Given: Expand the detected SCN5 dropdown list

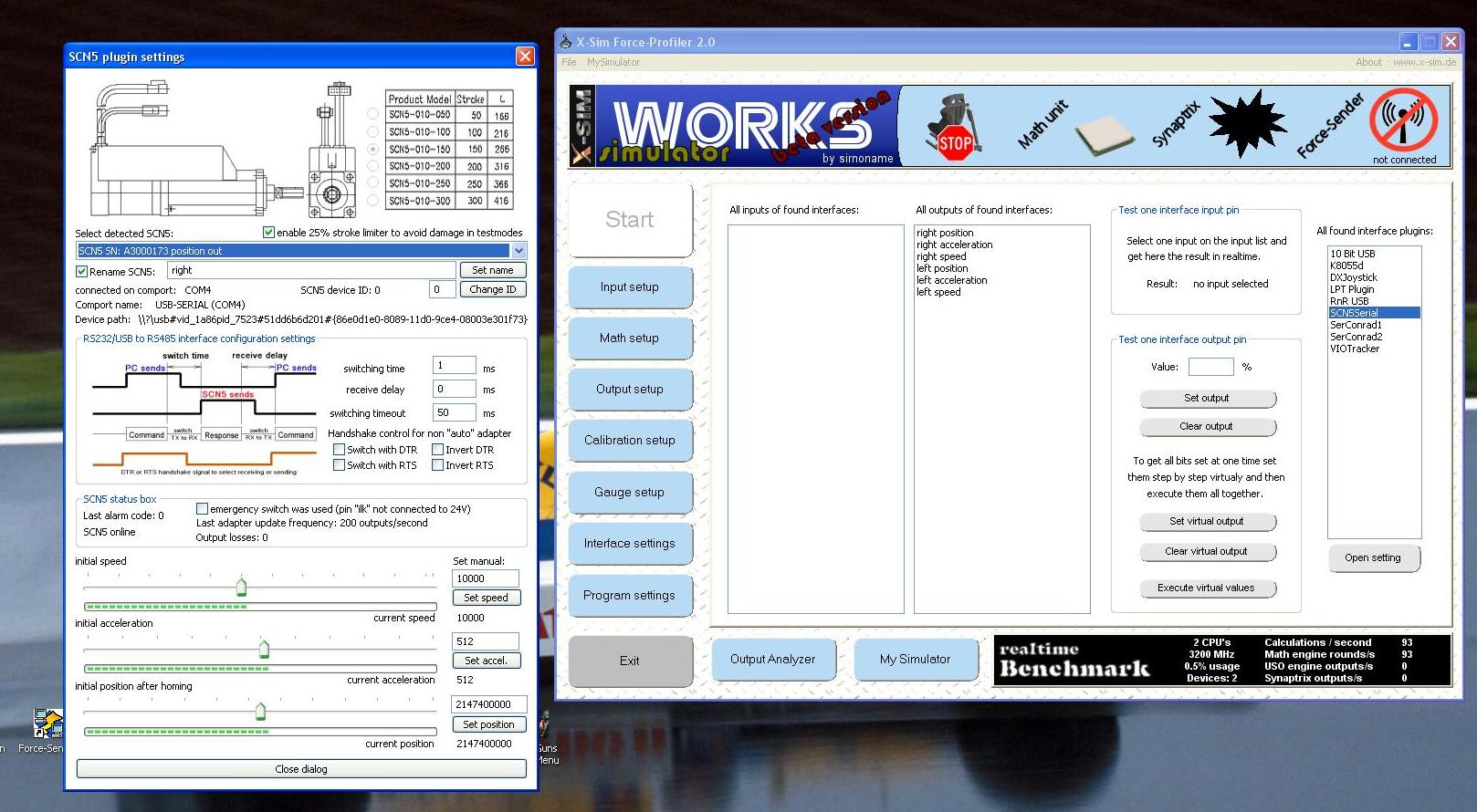Looking at the screenshot, I should point(519,251).
